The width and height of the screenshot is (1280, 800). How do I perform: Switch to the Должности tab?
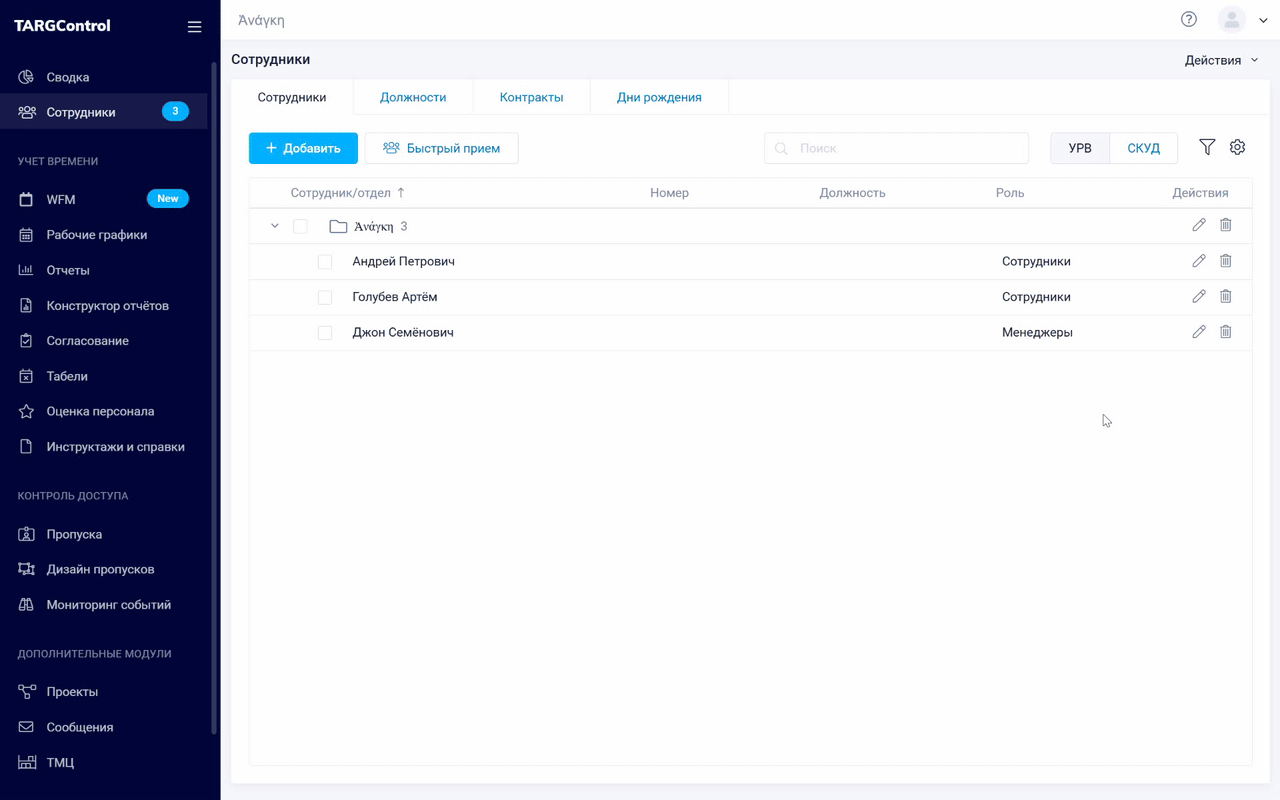pos(413,97)
